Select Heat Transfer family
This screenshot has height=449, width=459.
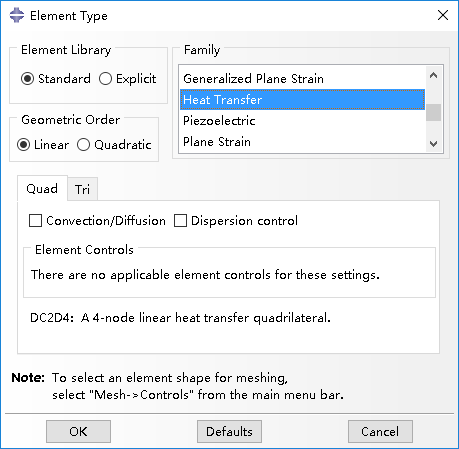click(x=302, y=99)
